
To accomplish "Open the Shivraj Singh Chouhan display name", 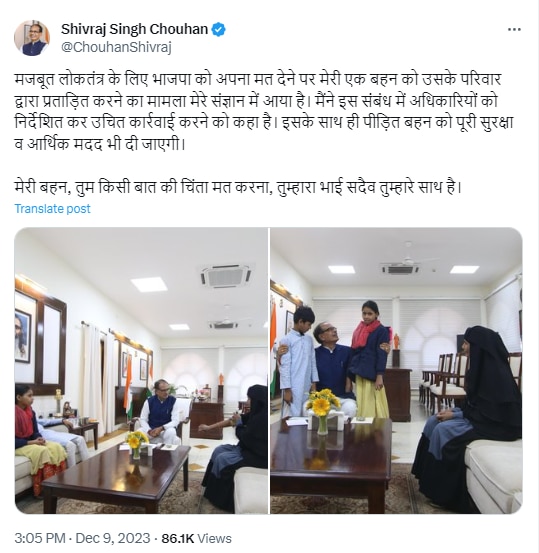I will [x=134, y=29].
